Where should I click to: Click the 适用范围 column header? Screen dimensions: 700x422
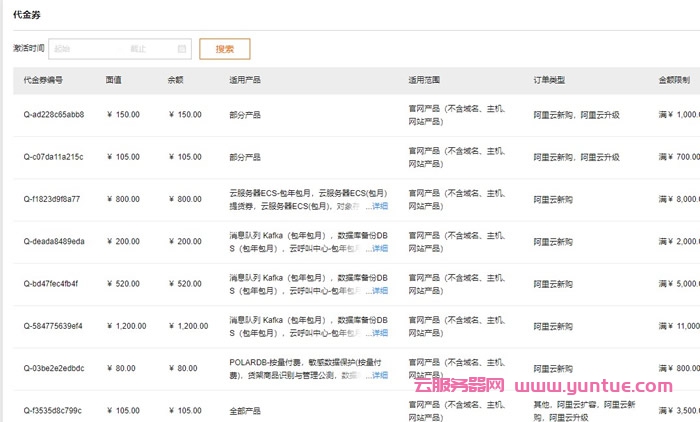click(424, 80)
